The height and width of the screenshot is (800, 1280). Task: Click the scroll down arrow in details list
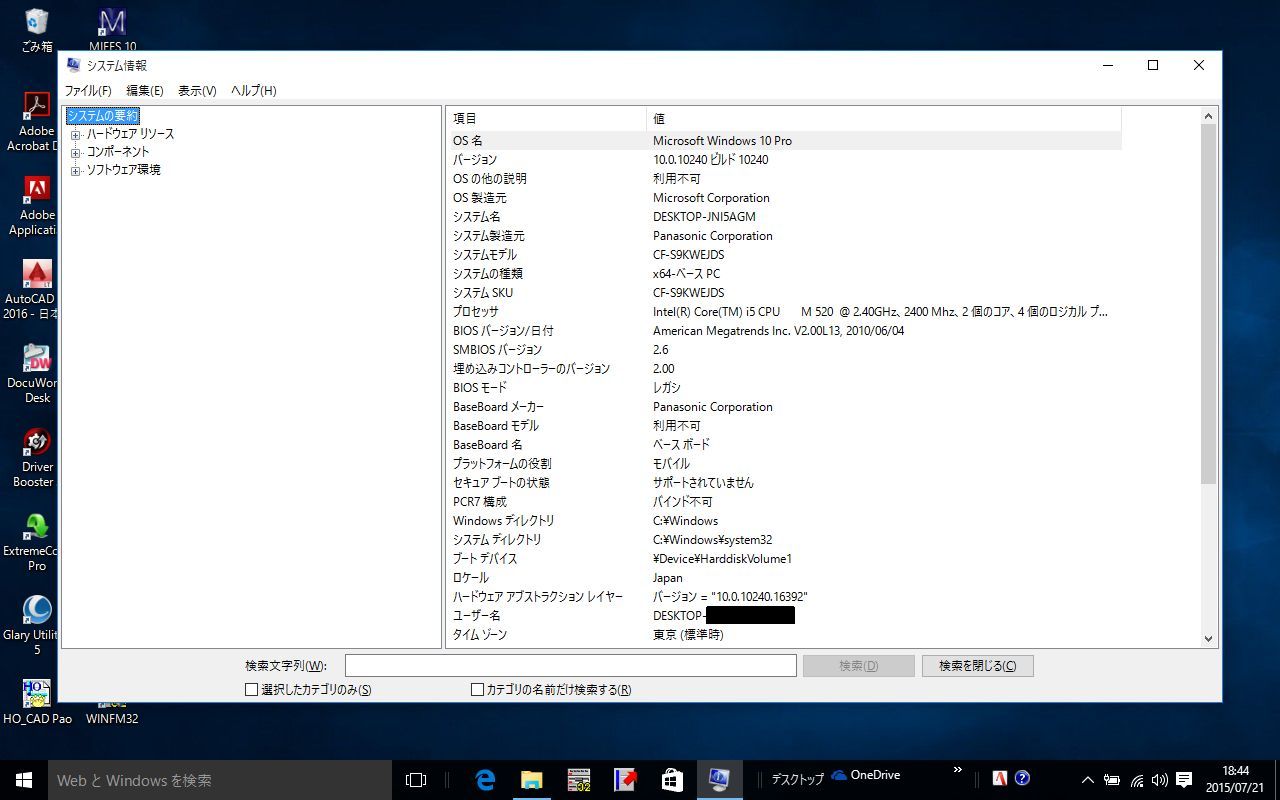coord(1208,639)
